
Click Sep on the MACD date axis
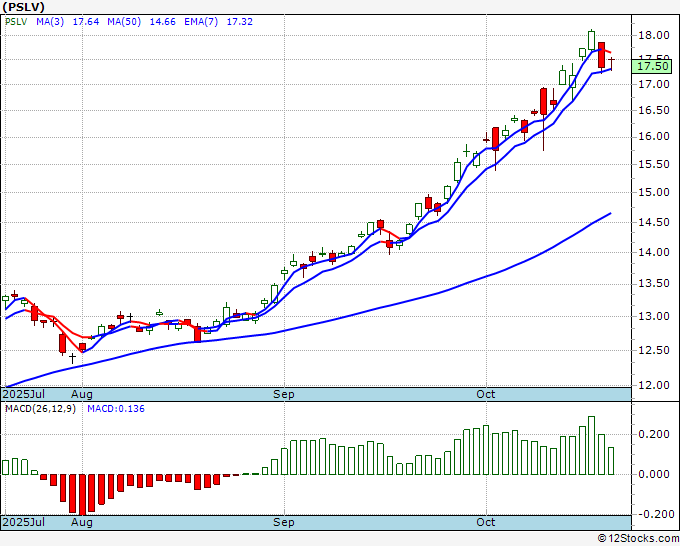click(284, 522)
